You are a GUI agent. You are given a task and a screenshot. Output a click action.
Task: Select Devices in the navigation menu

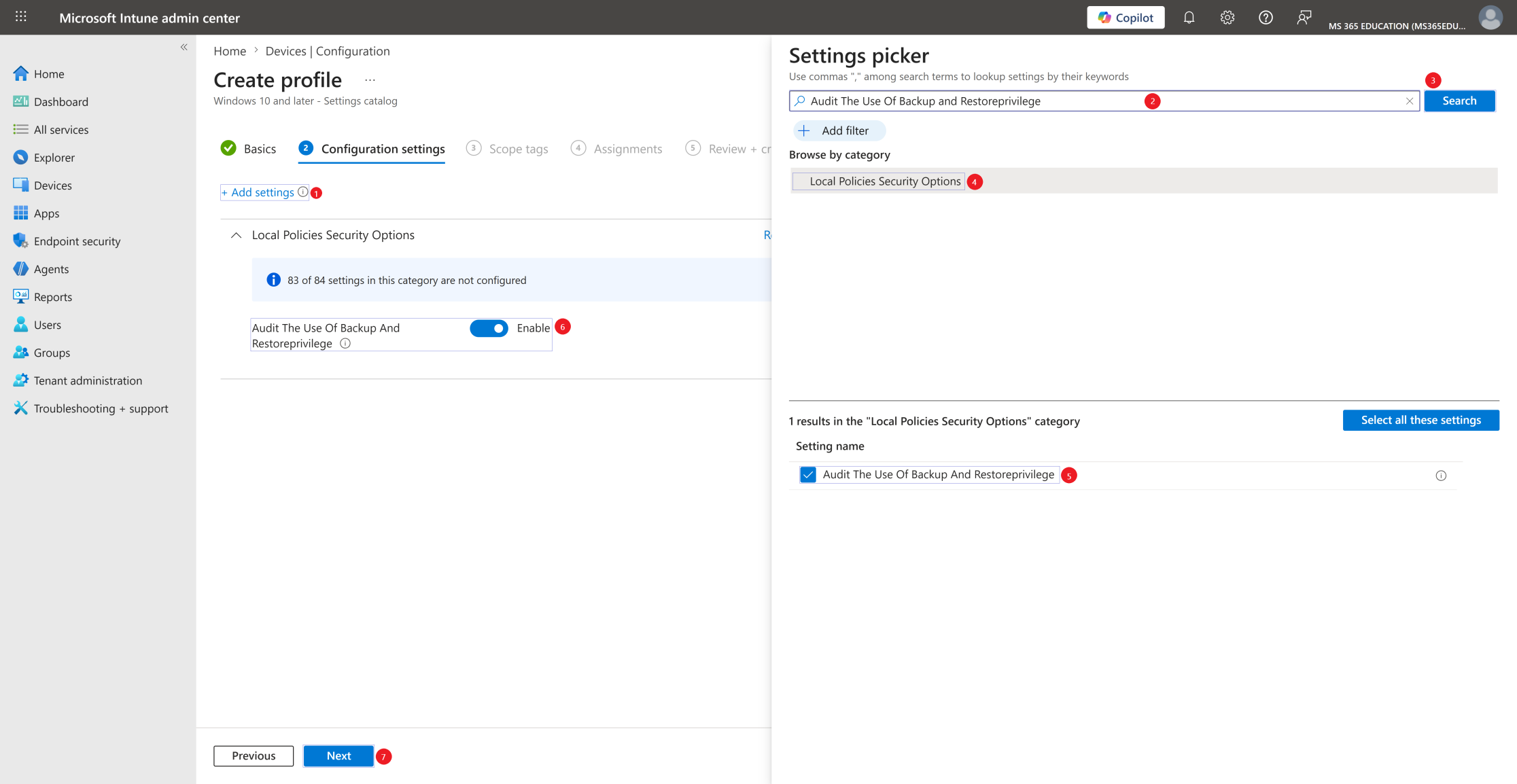click(x=52, y=185)
